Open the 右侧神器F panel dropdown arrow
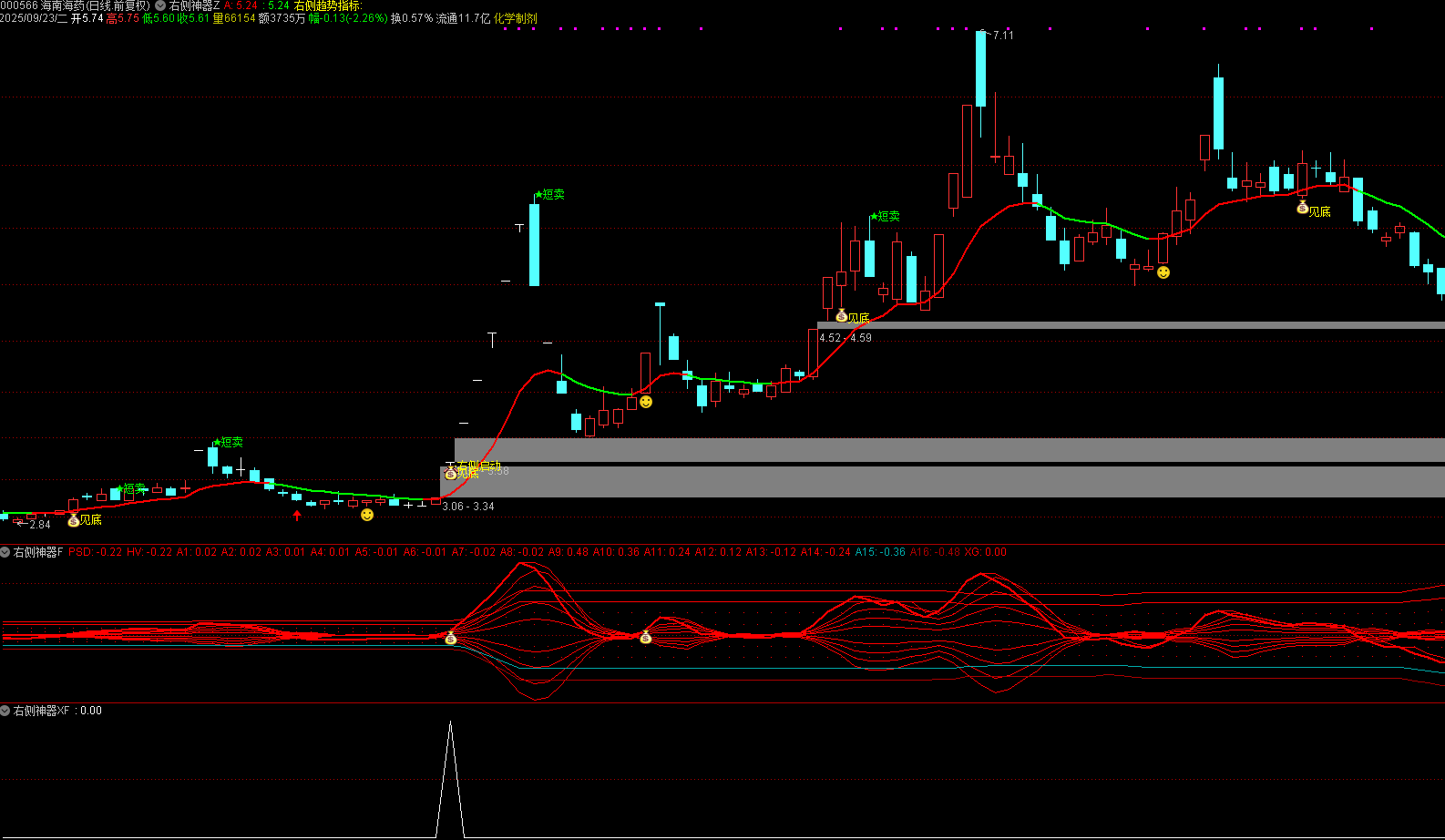1445x840 pixels. (x=5, y=552)
